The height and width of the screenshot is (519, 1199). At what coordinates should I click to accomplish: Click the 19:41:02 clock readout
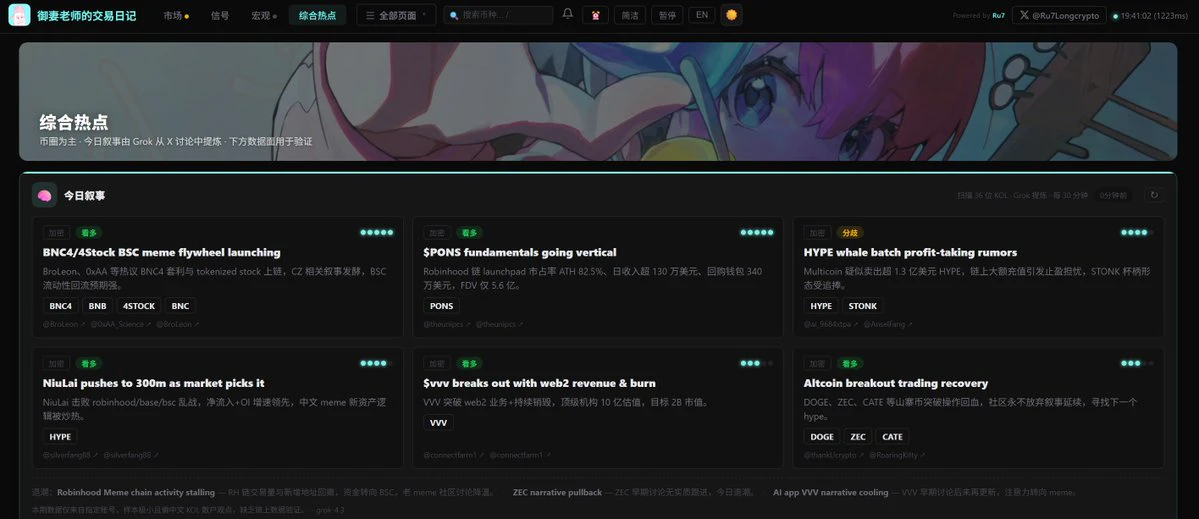point(1137,16)
